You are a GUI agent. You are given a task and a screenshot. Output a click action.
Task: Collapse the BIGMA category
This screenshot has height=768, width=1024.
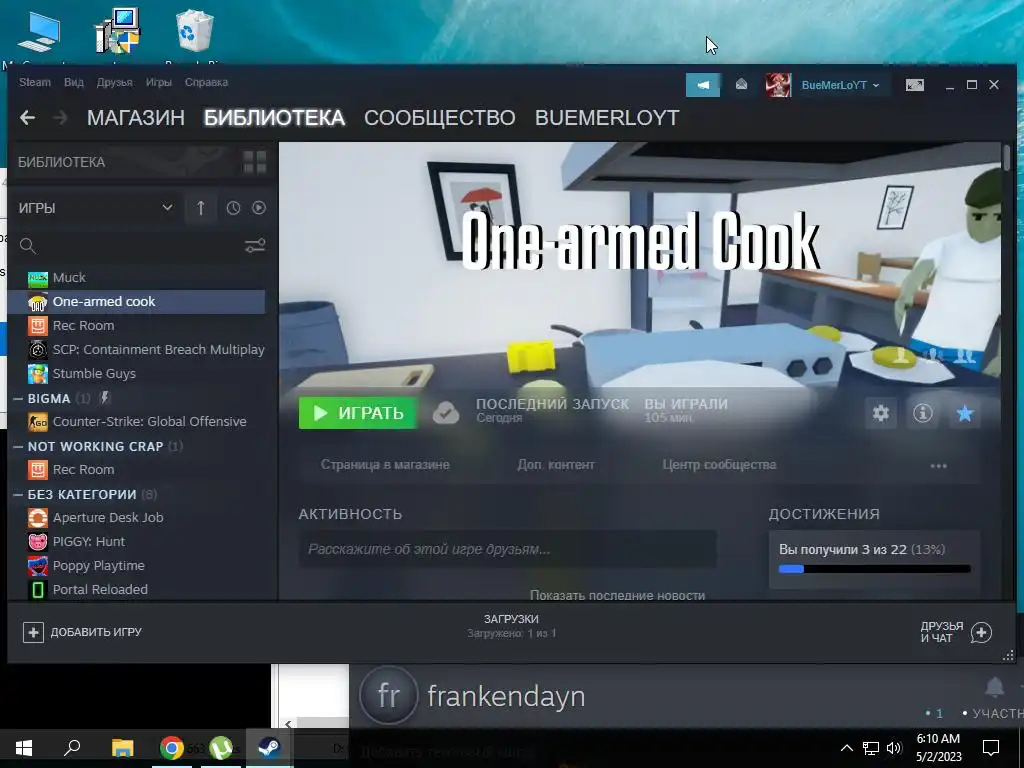[18, 398]
